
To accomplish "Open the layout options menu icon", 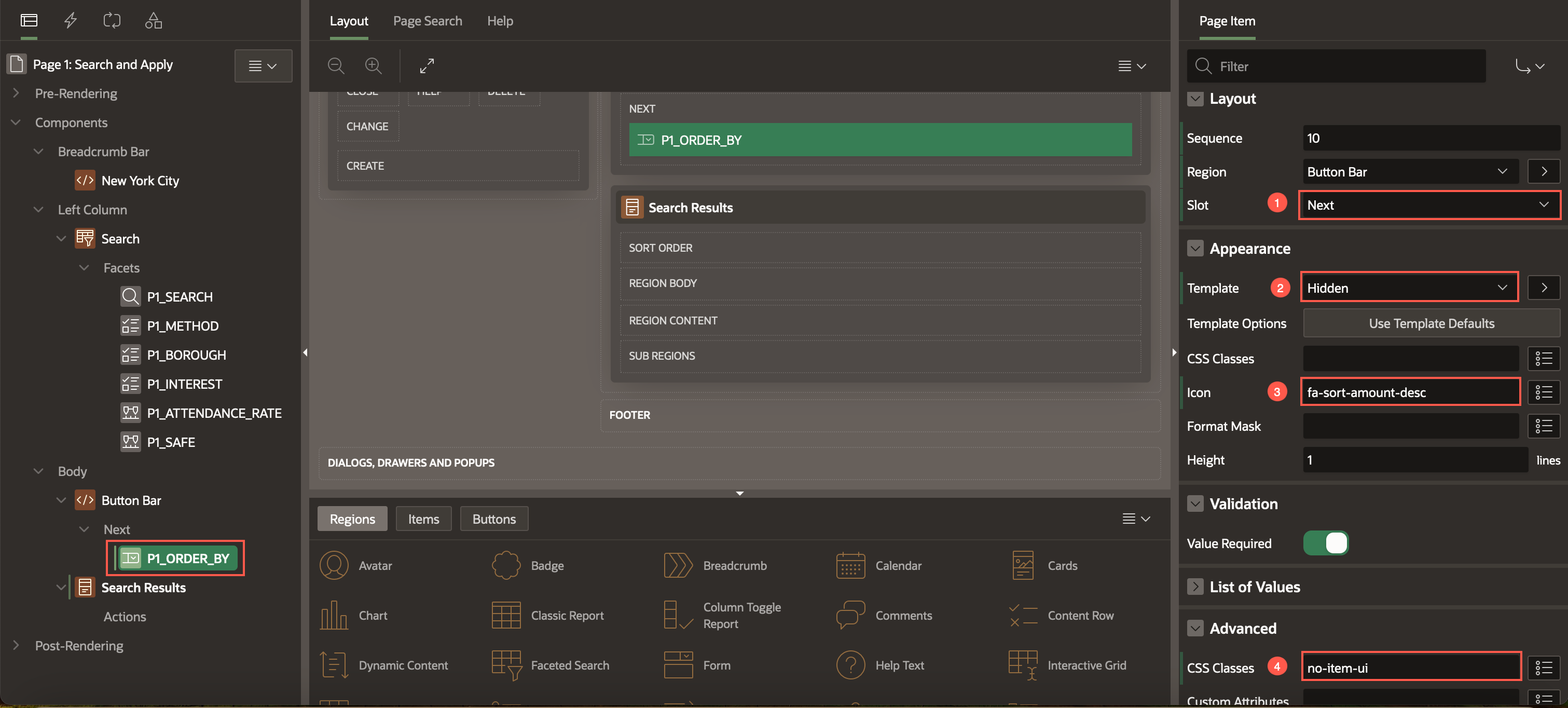I will coord(1132,66).
